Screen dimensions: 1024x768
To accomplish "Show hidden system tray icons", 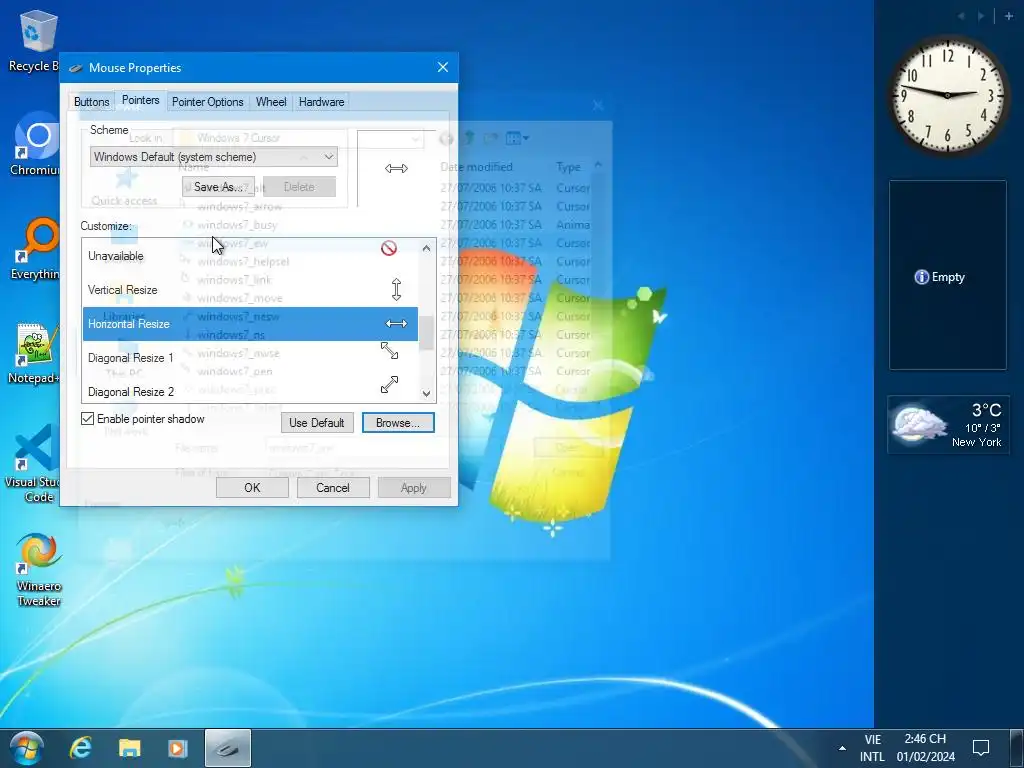I will tap(842, 748).
